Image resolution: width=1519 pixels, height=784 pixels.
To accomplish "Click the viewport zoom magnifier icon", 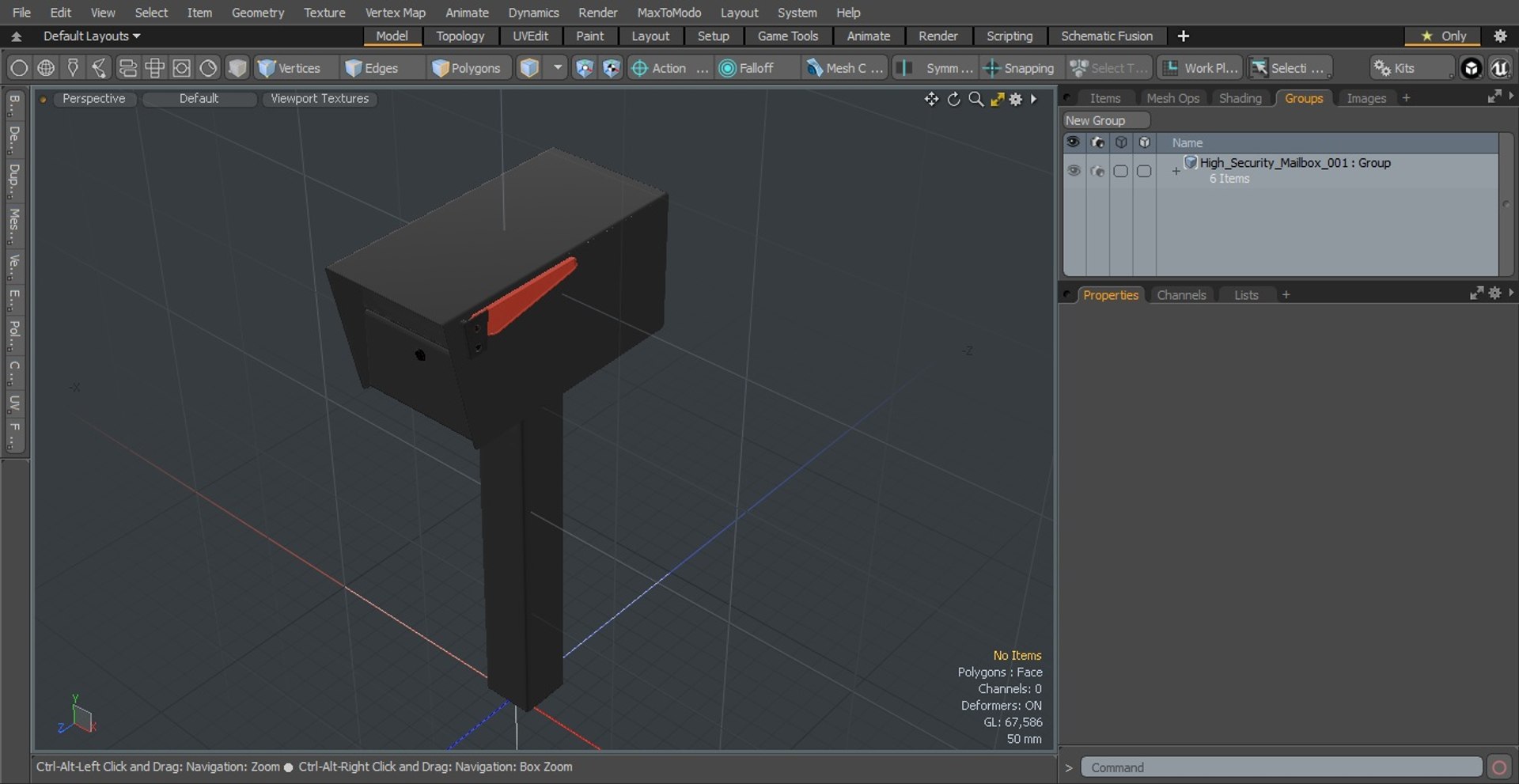I will pyautogui.click(x=976, y=99).
